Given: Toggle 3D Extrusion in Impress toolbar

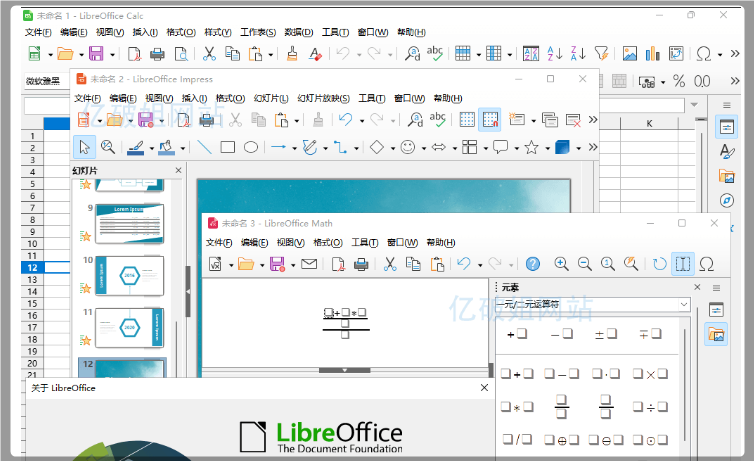Looking at the screenshot, I should [562, 147].
